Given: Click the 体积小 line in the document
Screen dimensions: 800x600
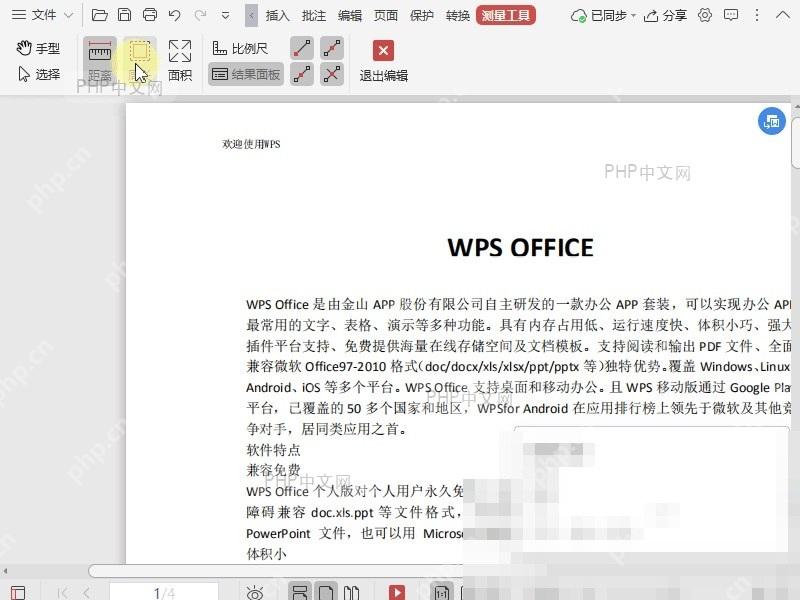Looking at the screenshot, I should [266, 554].
